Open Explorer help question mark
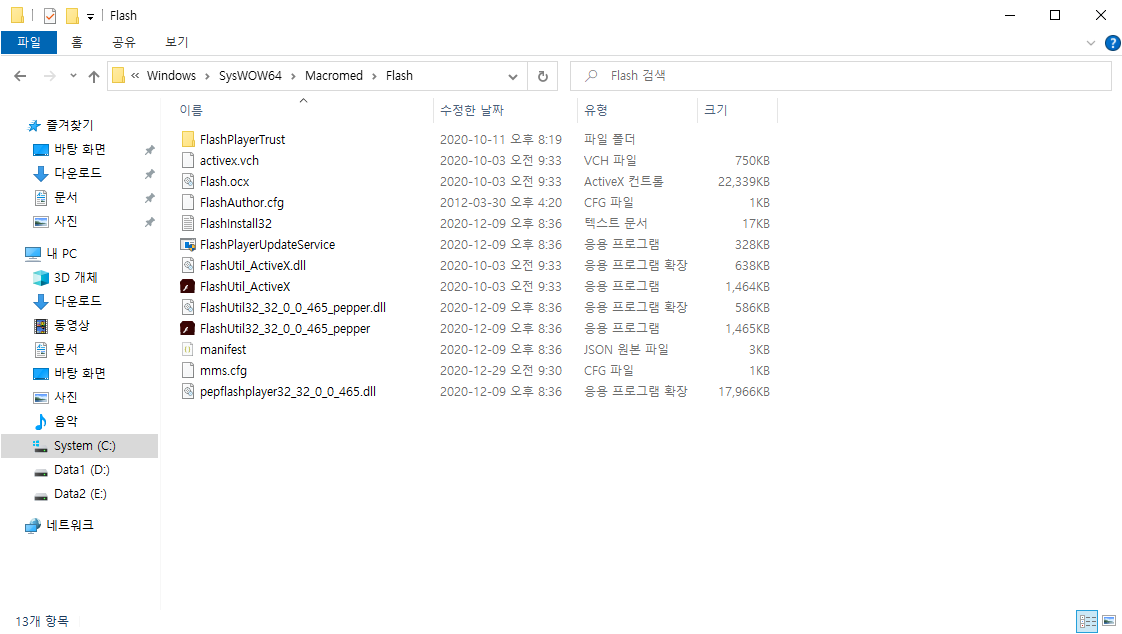 [x=1113, y=43]
